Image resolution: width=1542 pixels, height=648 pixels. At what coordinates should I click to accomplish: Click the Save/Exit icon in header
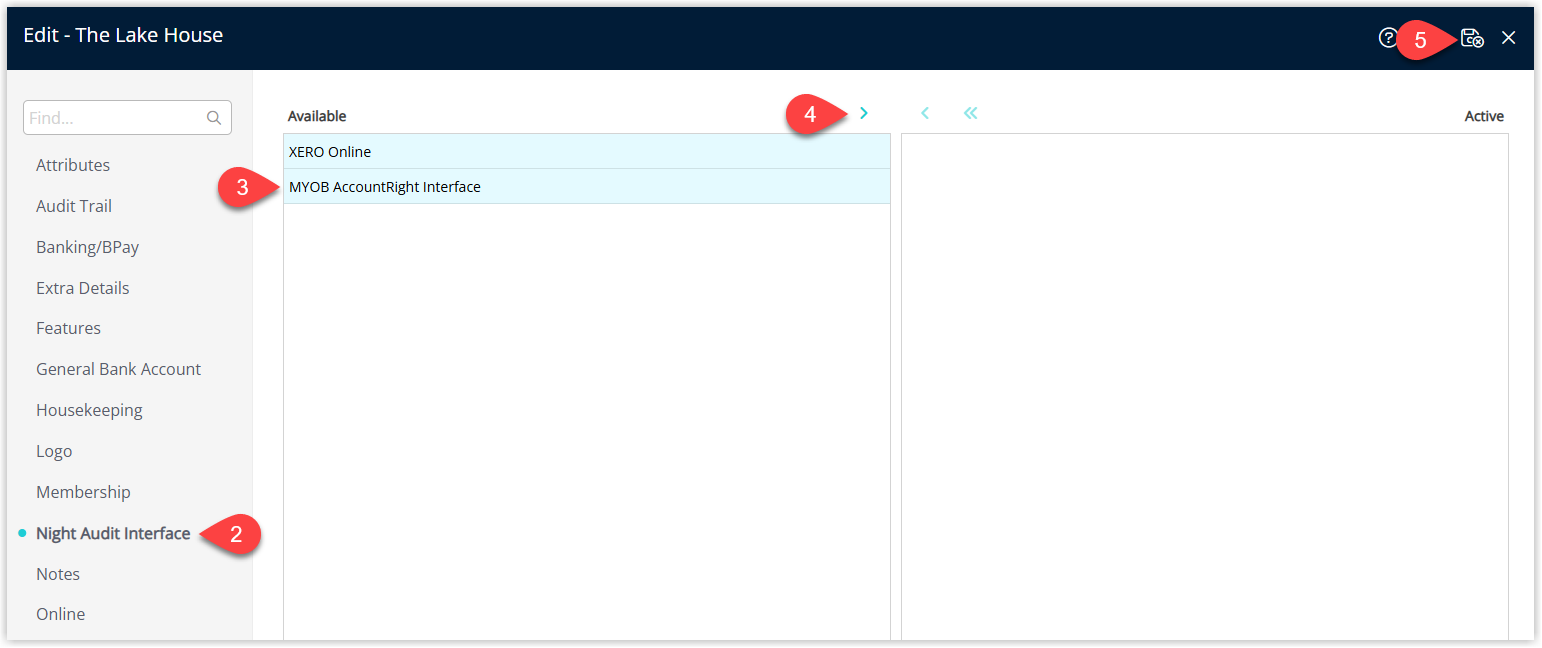(x=1472, y=38)
